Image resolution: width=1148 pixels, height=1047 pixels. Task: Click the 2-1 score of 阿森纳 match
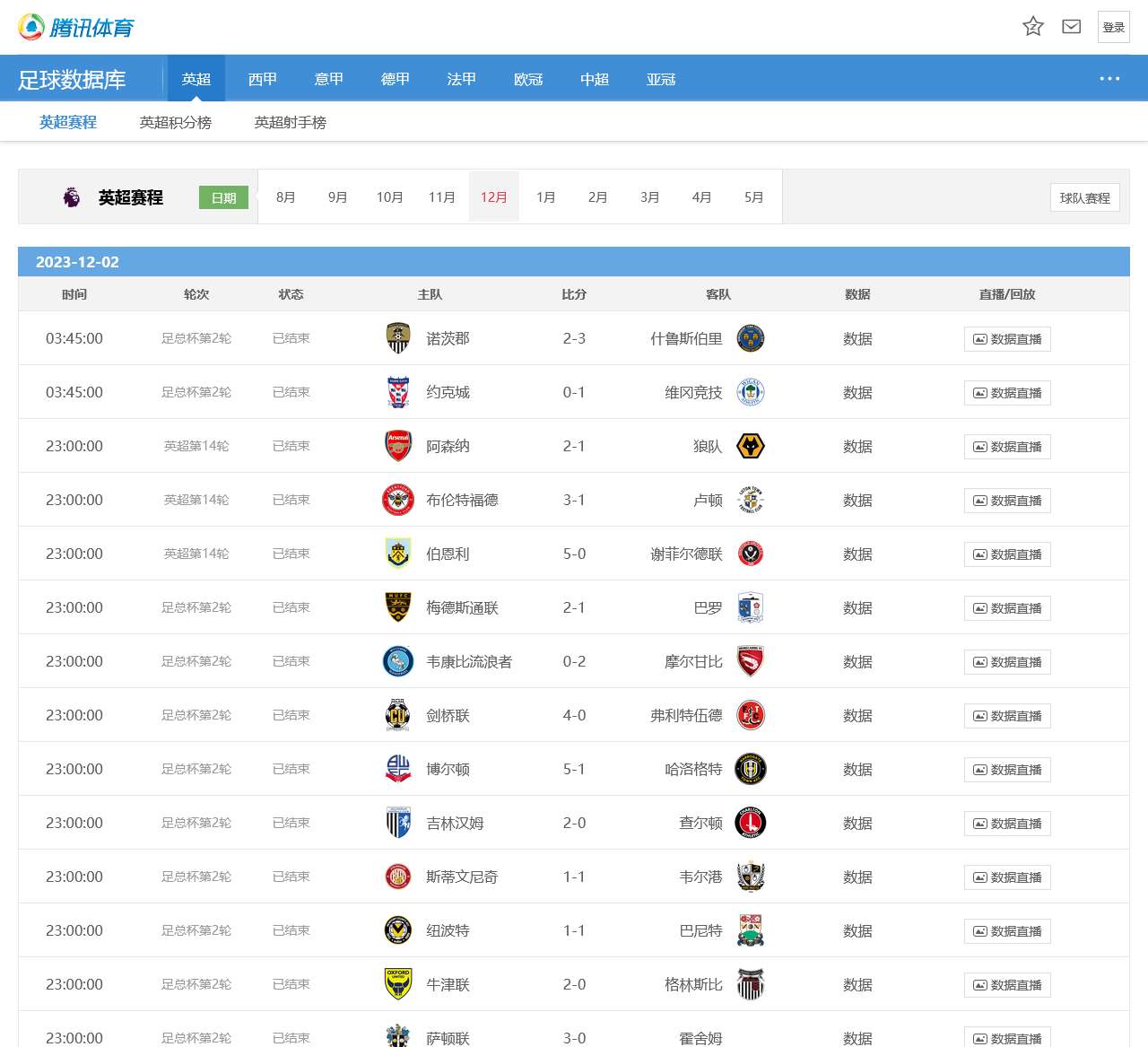tap(574, 446)
